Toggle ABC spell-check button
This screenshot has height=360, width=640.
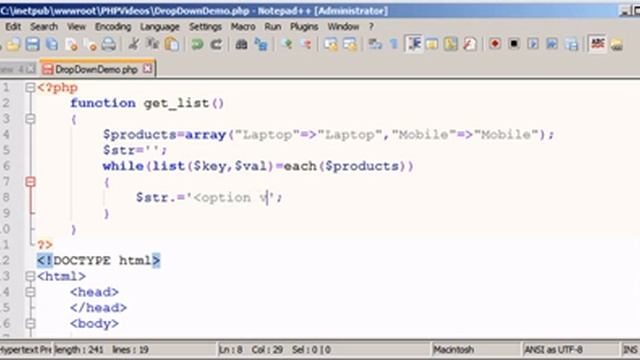[x=598, y=44]
